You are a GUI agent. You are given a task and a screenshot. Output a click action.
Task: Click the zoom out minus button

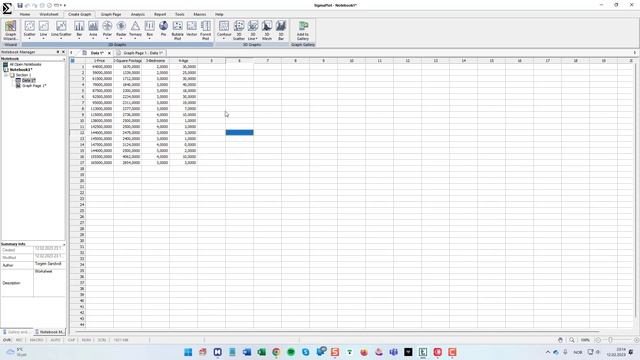pyautogui.click(x=598, y=340)
